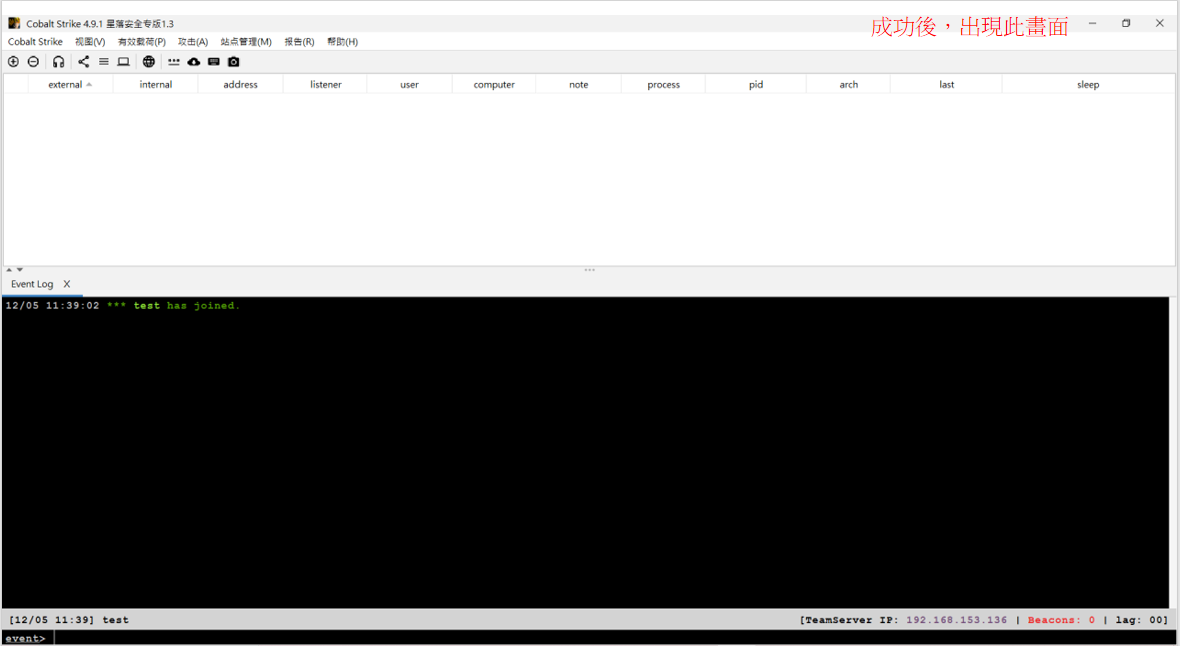Close the Cobalt Strike window
The height and width of the screenshot is (646, 1180).
coord(1160,23)
